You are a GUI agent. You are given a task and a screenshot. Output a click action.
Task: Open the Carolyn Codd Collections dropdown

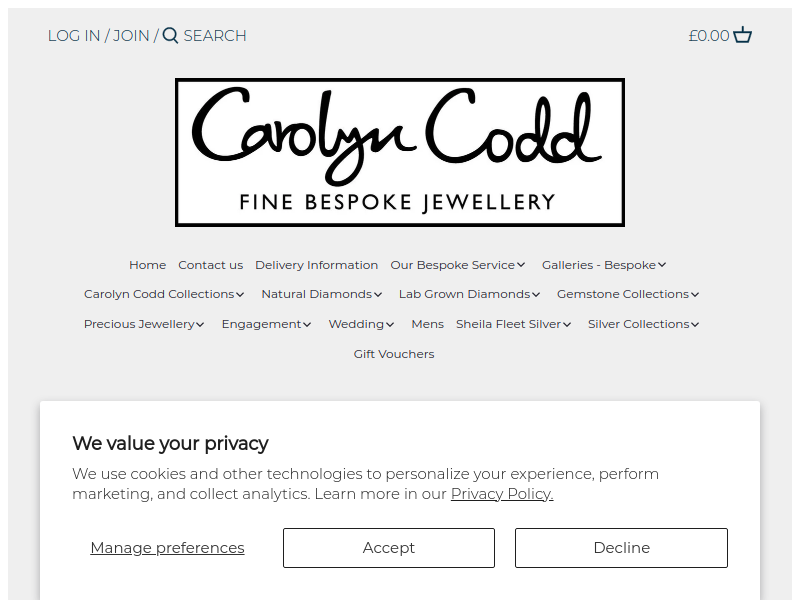pyautogui.click(x=164, y=294)
